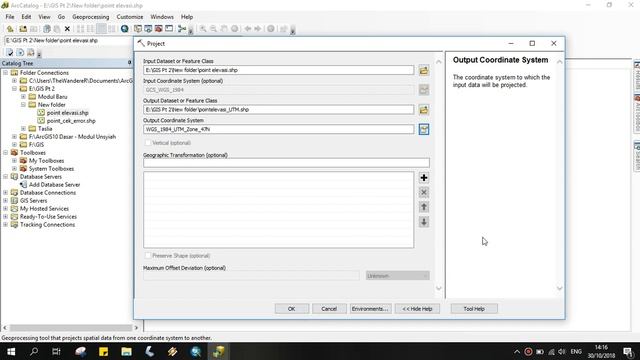Open the File menu
Image resolution: width=640 pixels, height=360 pixels.
[x=10, y=17]
